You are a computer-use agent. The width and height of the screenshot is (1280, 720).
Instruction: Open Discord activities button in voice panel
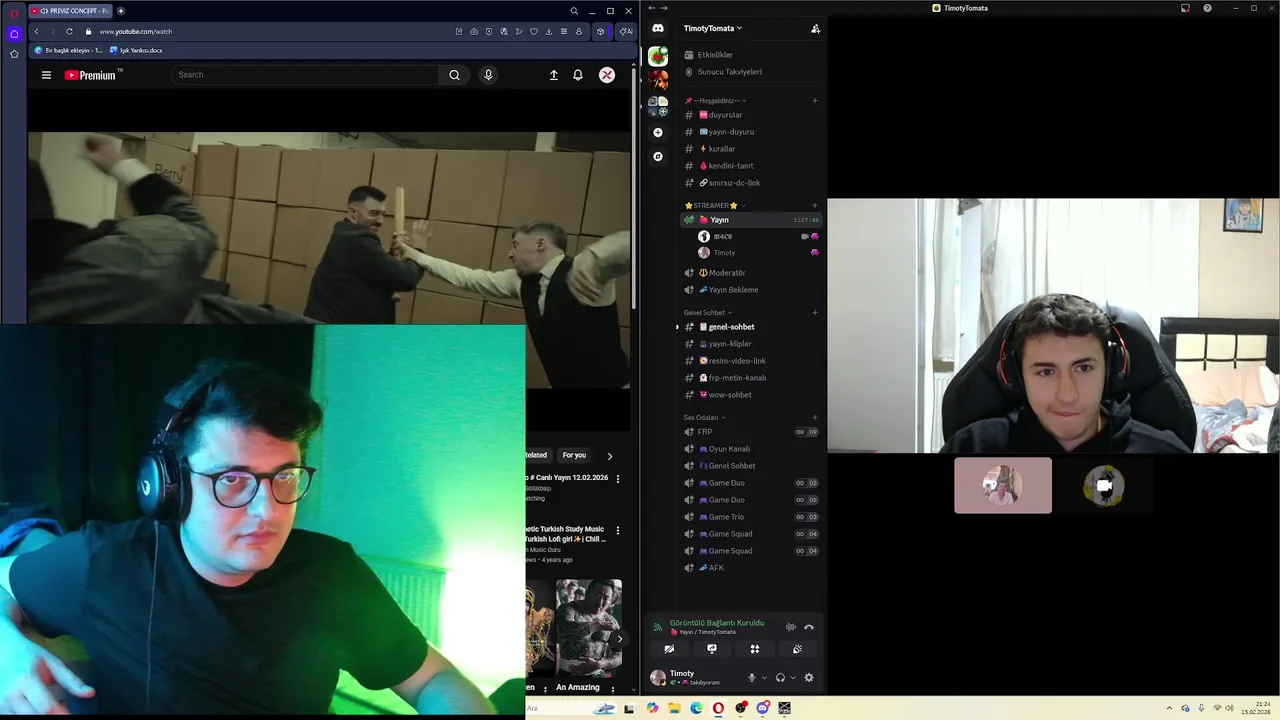(x=755, y=649)
